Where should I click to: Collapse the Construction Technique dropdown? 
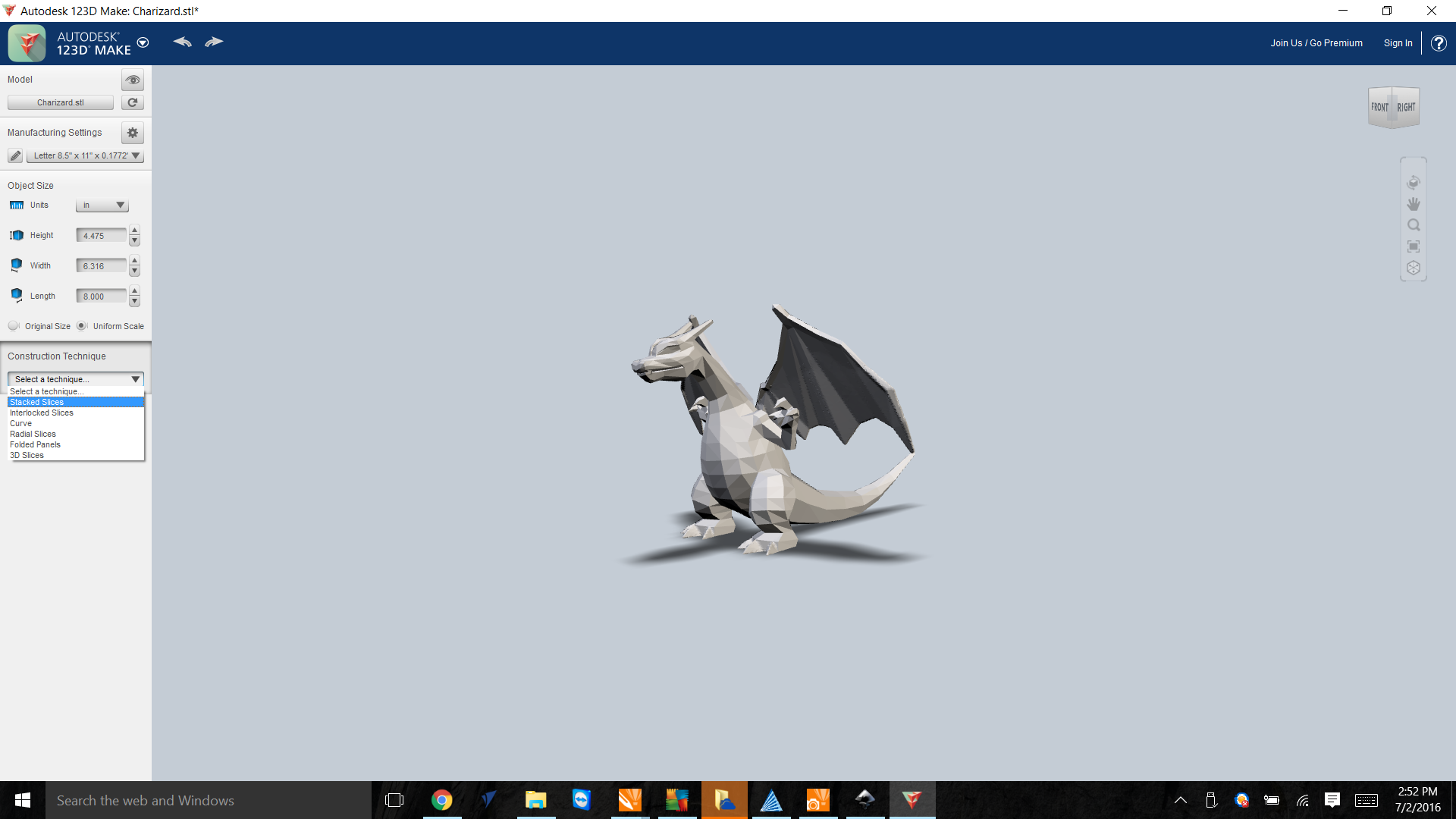76,379
